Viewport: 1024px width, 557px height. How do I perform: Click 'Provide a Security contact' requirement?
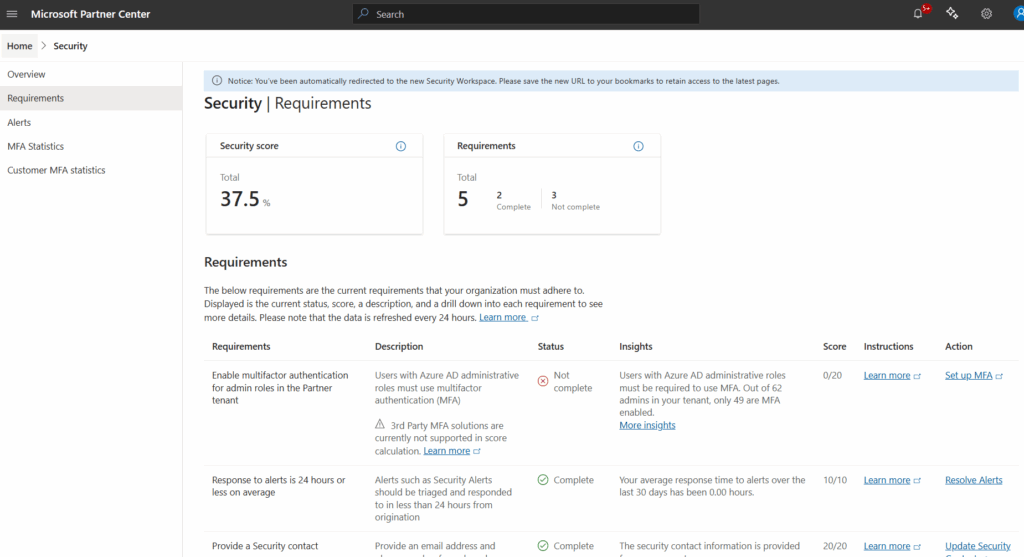(x=265, y=546)
